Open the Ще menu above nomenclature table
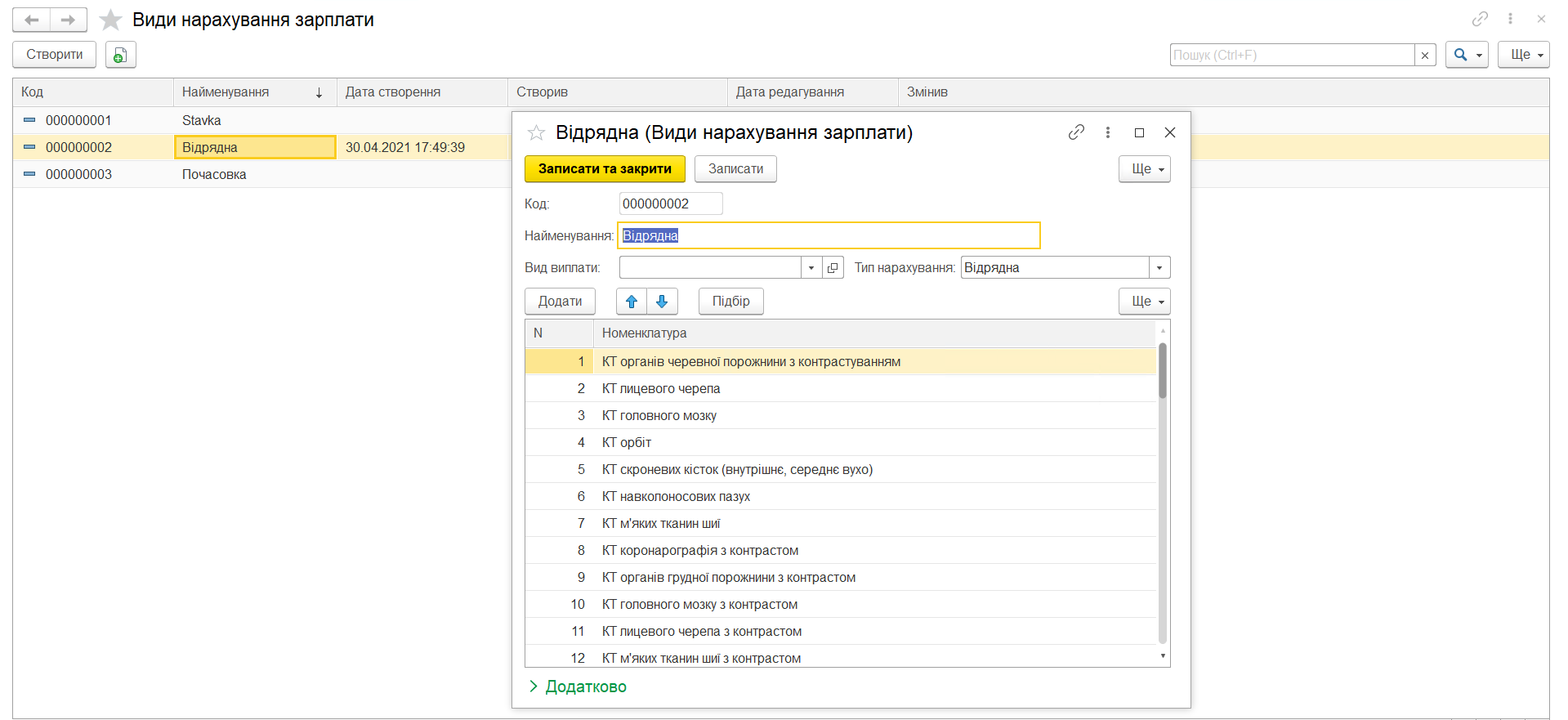 [1144, 302]
